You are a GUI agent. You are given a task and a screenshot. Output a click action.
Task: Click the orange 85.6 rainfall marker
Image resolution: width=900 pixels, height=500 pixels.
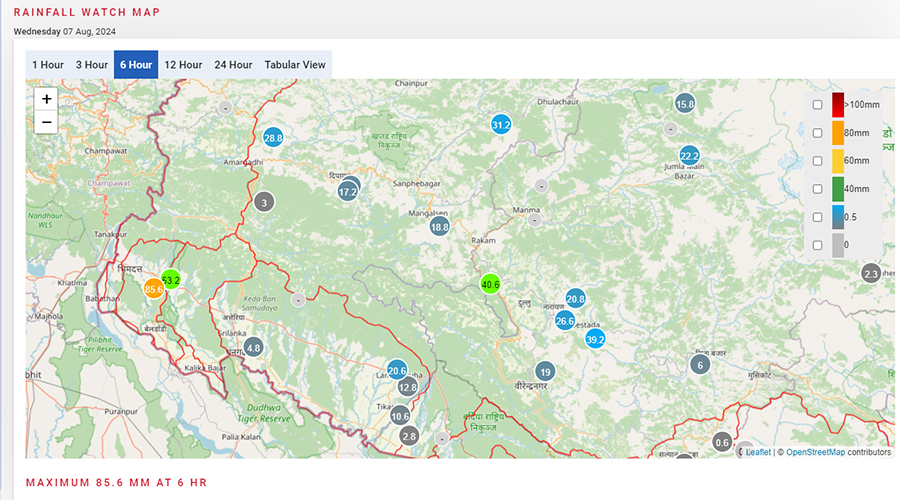pos(153,289)
